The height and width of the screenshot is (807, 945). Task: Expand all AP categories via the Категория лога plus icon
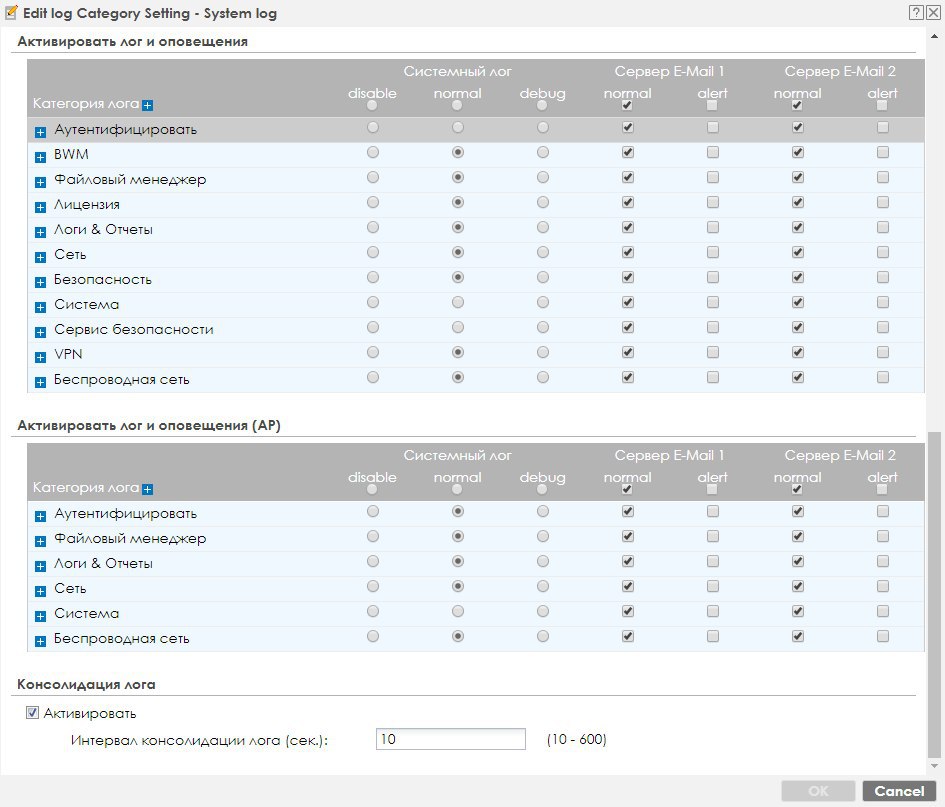point(148,489)
